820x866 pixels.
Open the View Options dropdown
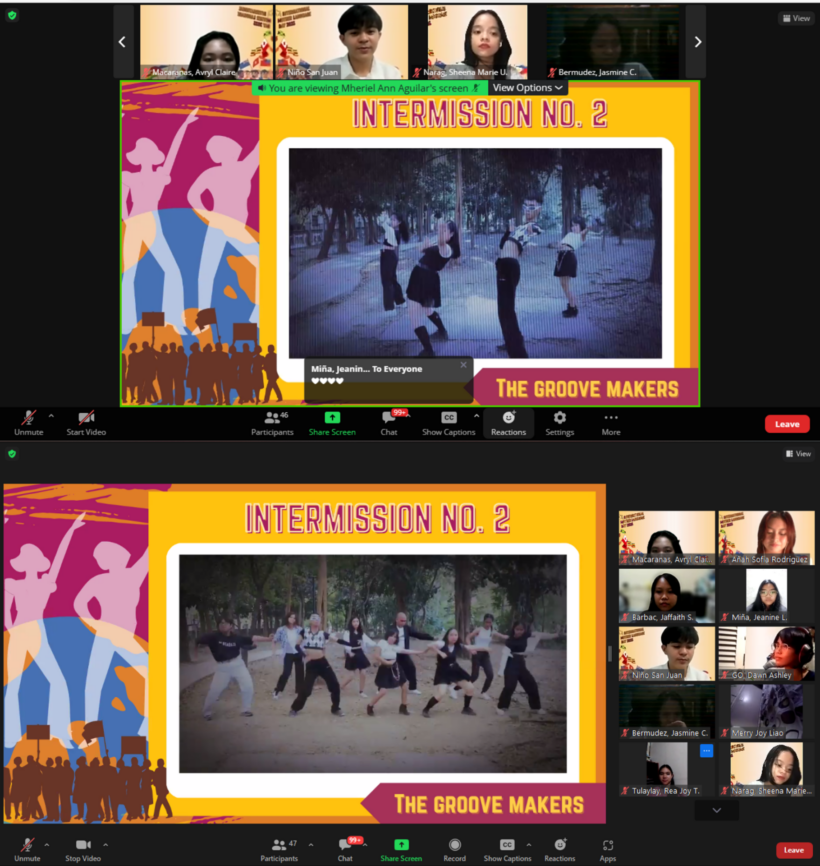pyautogui.click(x=528, y=88)
